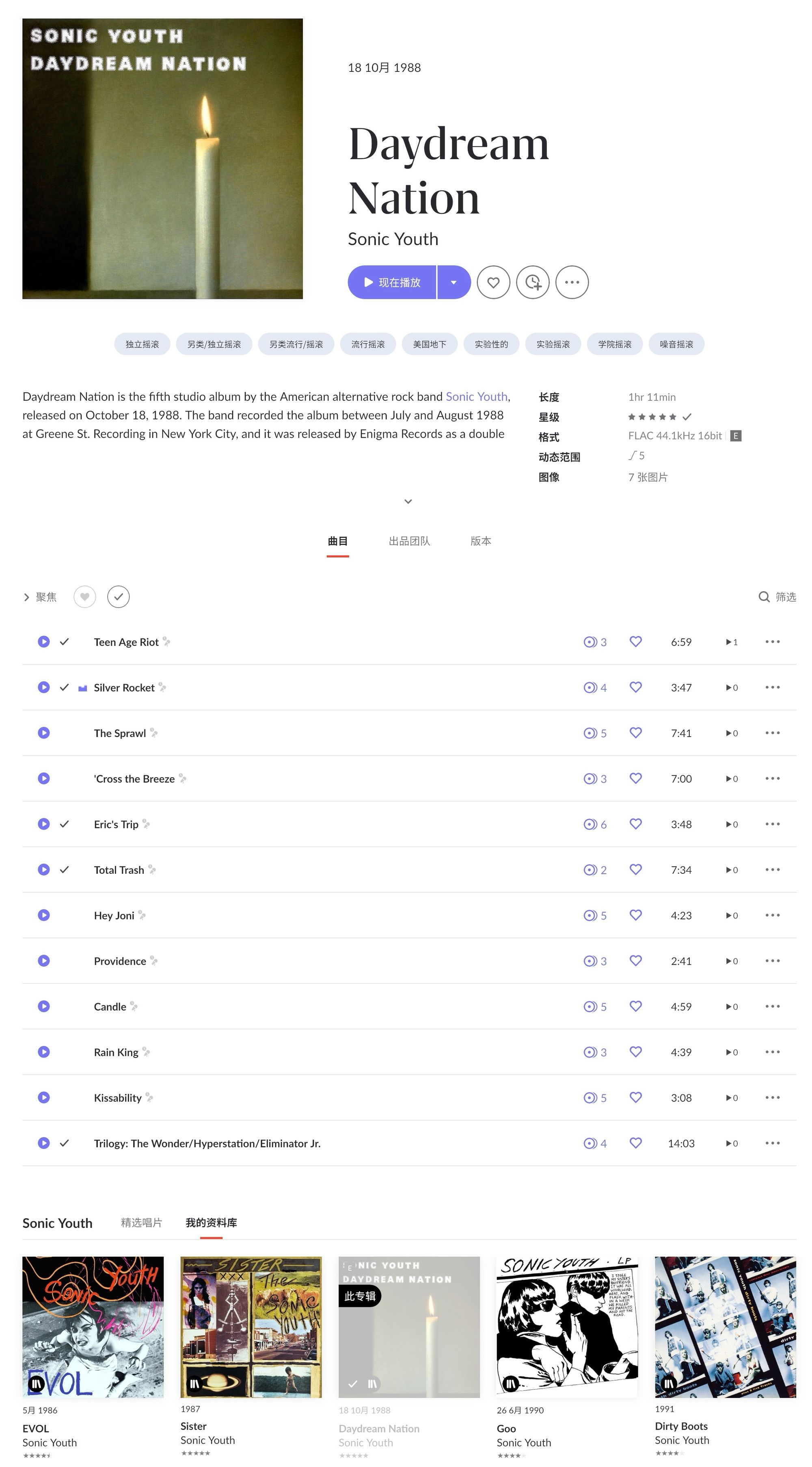This screenshot has width=812, height=1467.
Task: Play the track Candle
Action: [44, 1006]
